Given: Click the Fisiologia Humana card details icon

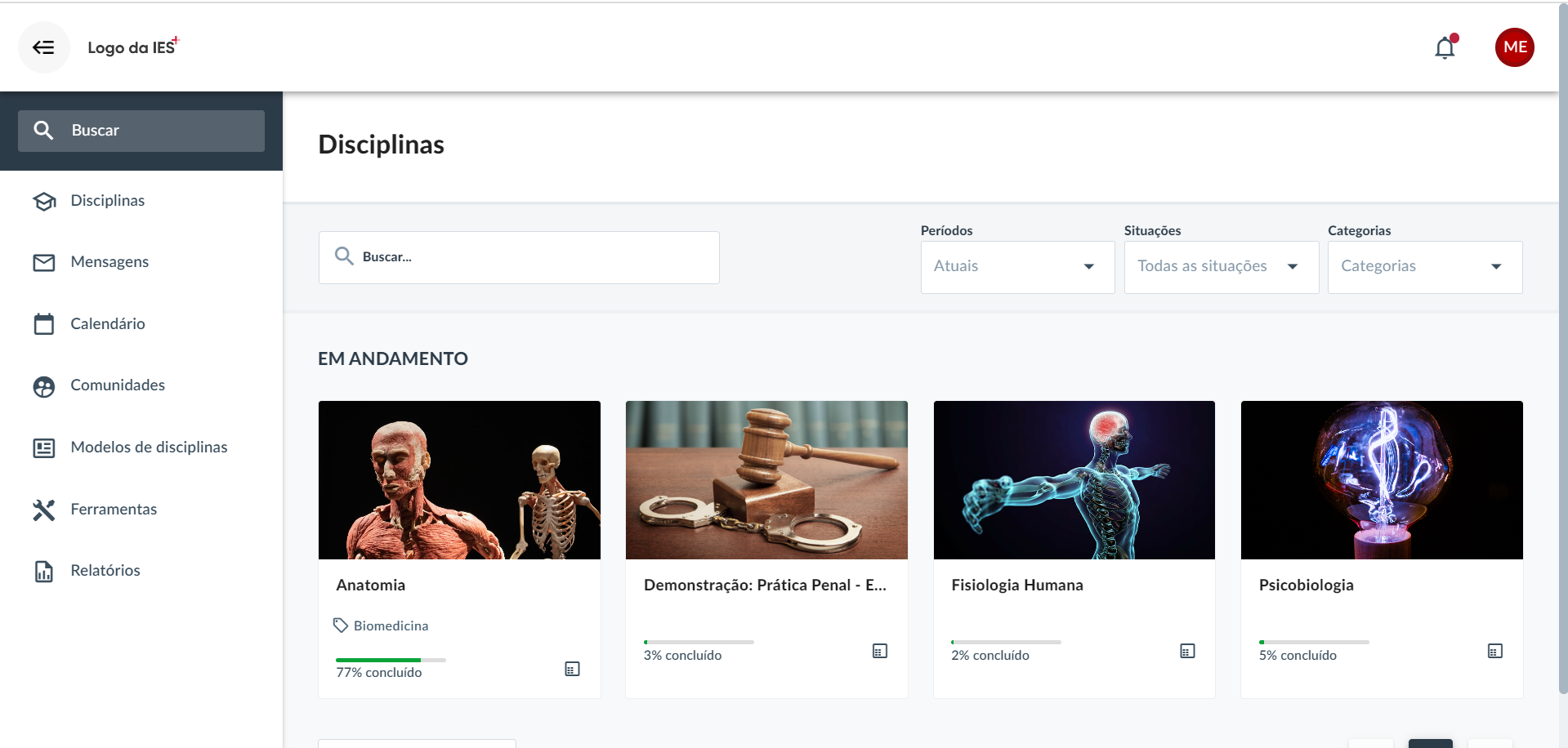Looking at the screenshot, I should coord(1187,651).
